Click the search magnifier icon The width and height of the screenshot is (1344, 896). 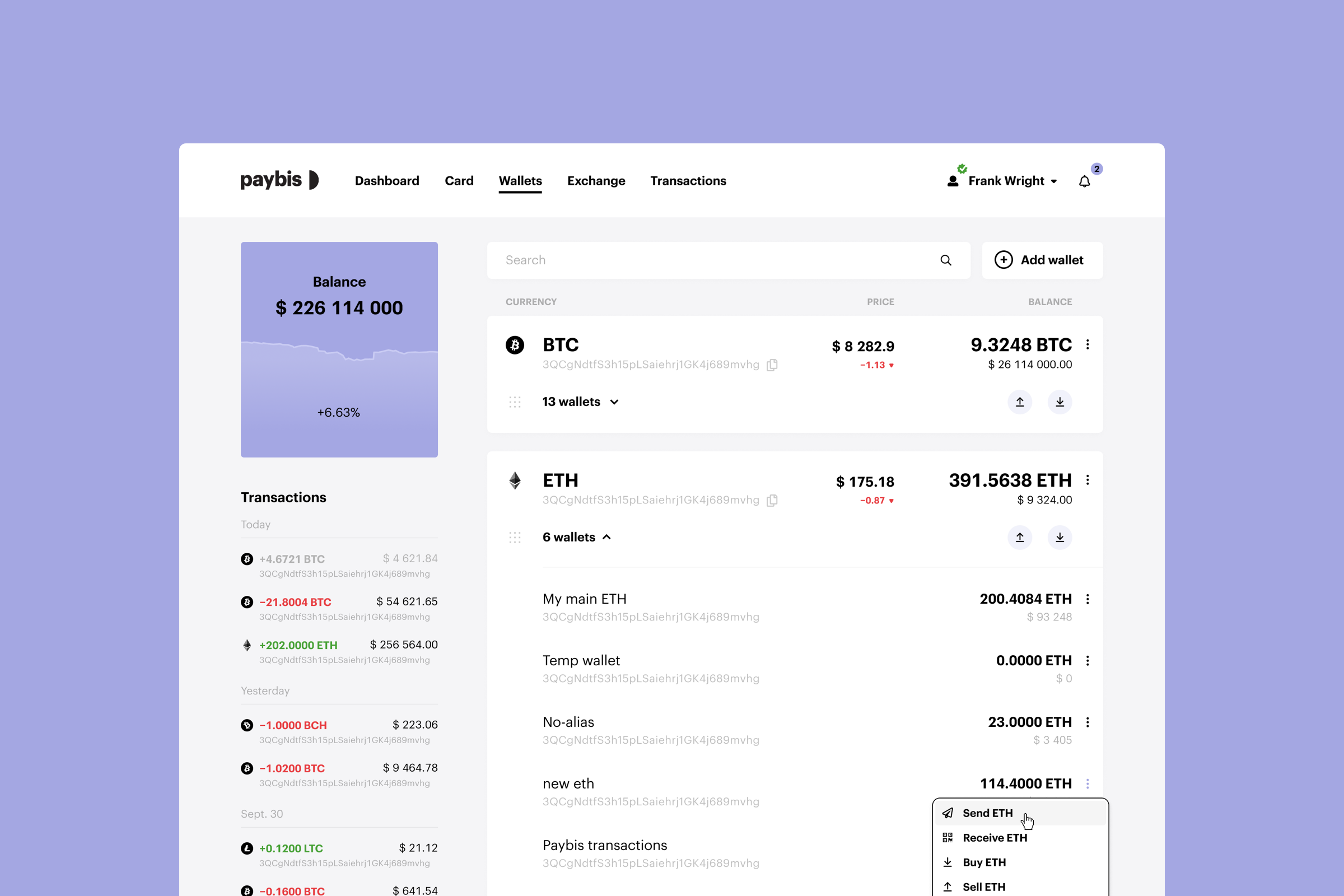pyautogui.click(x=946, y=260)
